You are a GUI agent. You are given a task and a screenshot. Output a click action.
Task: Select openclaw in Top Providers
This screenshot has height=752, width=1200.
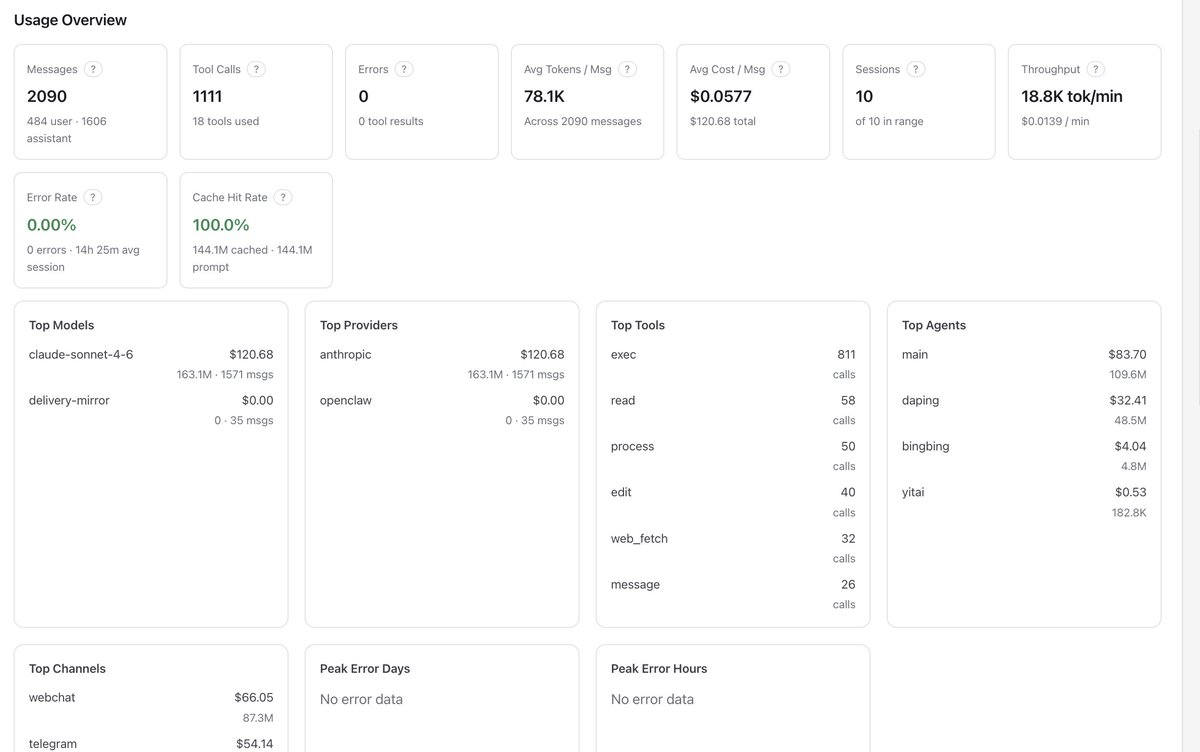click(x=346, y=401)
